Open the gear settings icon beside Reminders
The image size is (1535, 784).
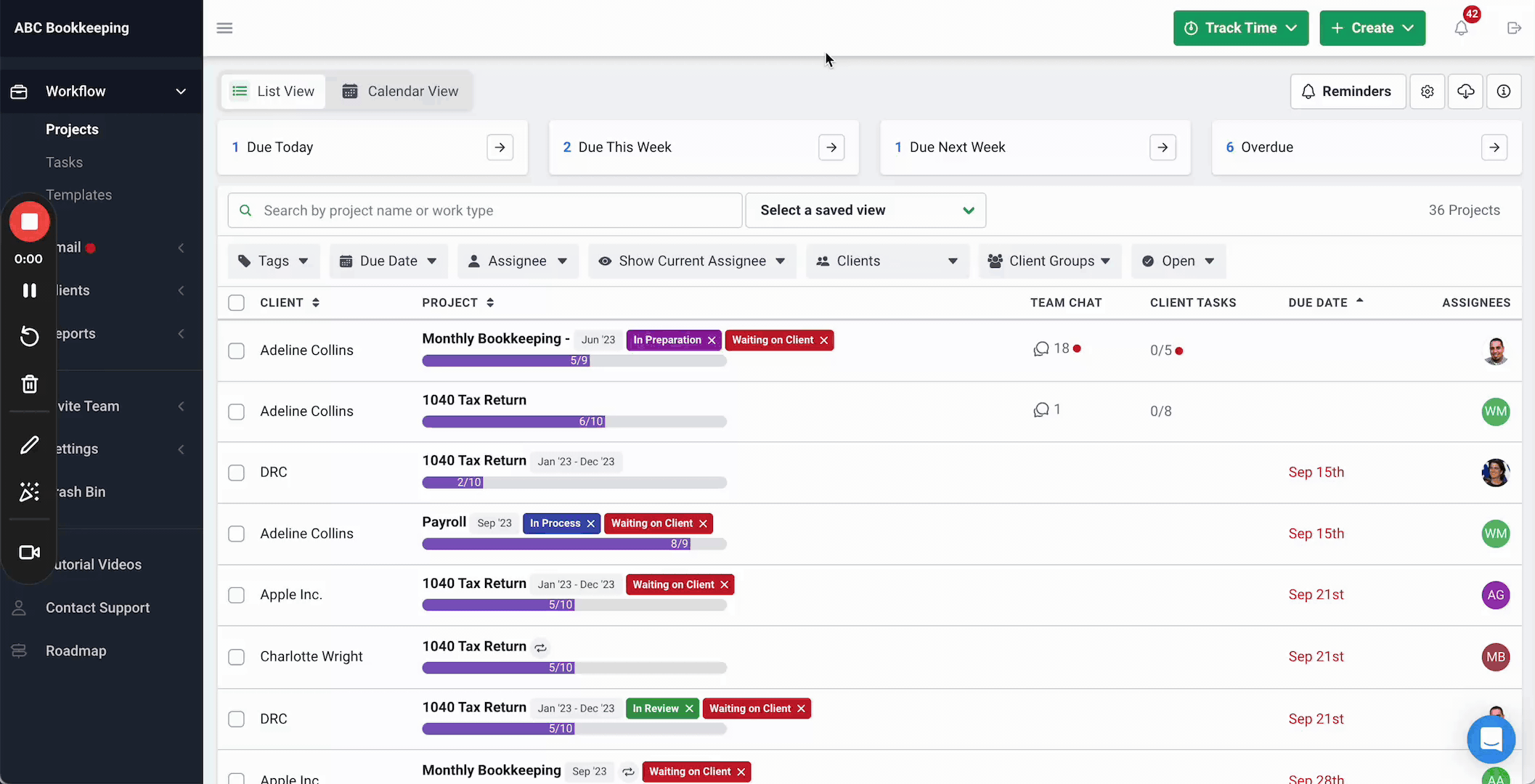tap(1428, 91)
